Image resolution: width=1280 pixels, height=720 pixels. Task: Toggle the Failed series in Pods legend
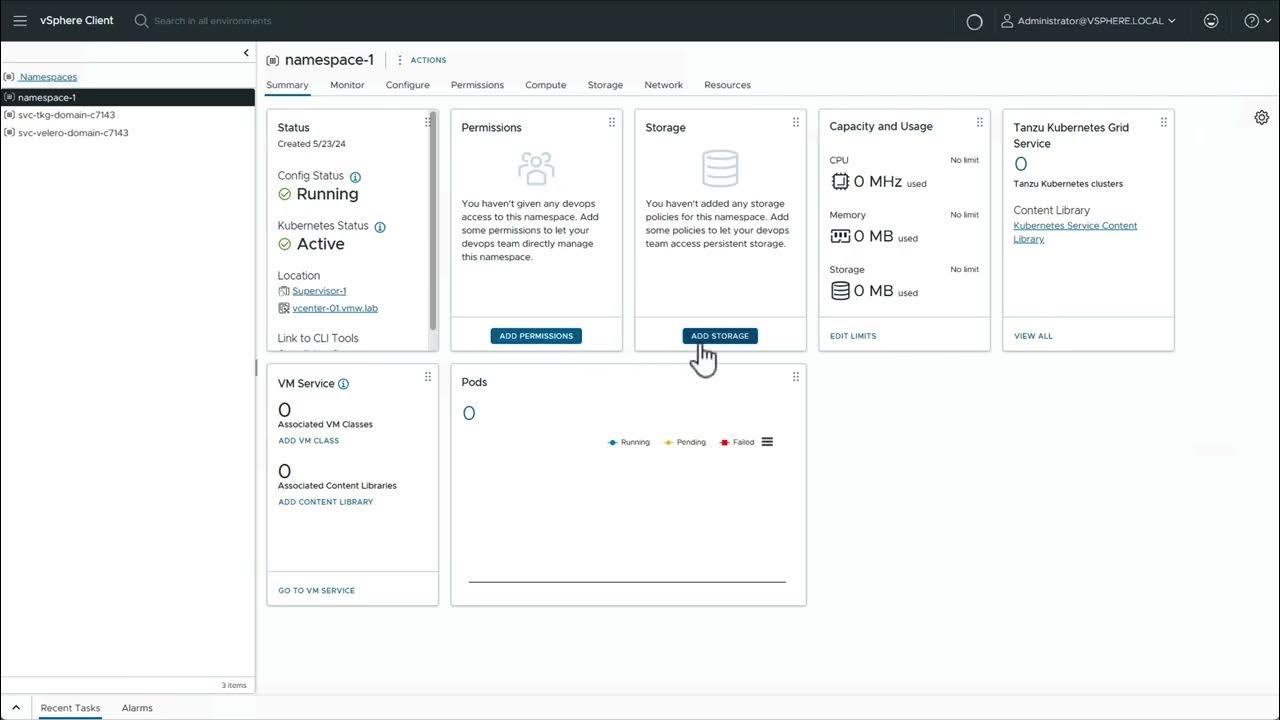[737, 442]
